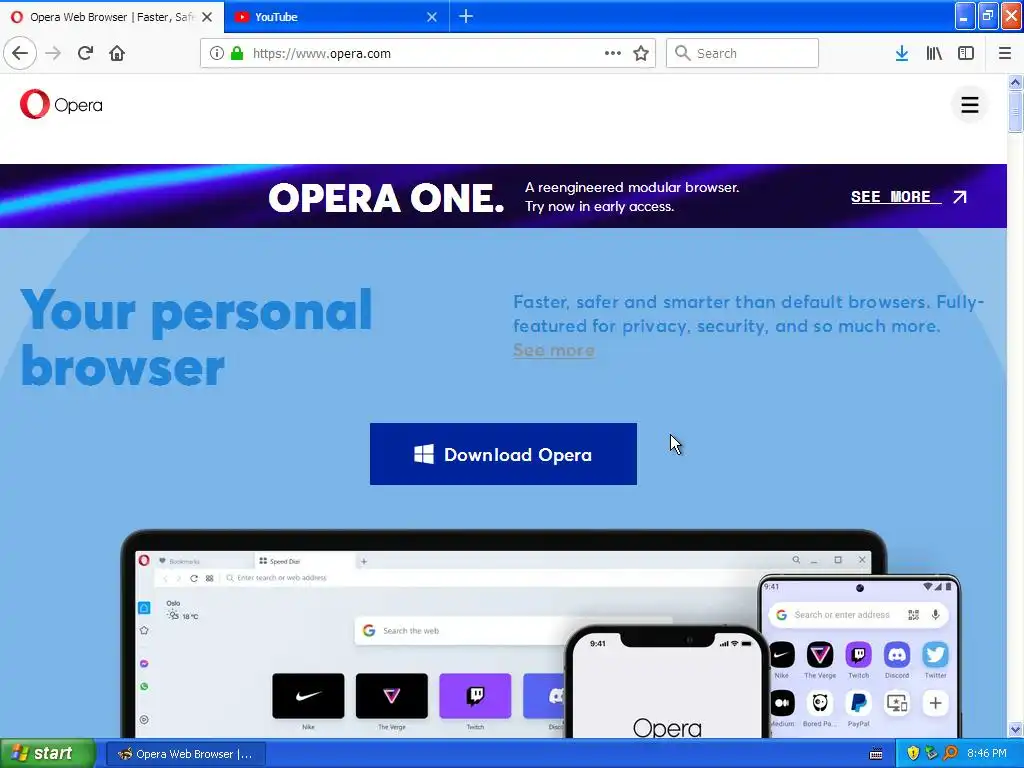Select the Opera Web Browser tab
The height and width of the screenshot is (768, 1024).
[112, 17]
